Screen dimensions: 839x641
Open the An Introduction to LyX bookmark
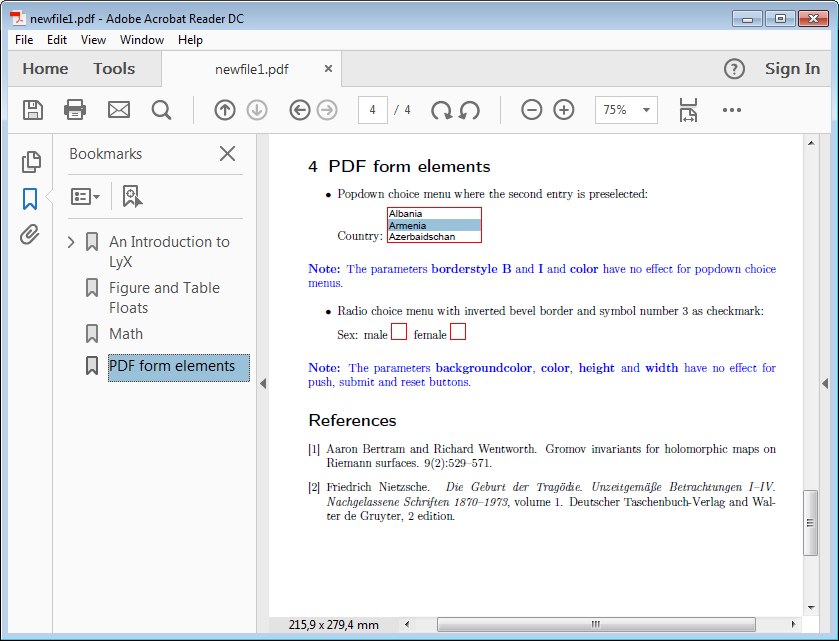click(169, 252)
